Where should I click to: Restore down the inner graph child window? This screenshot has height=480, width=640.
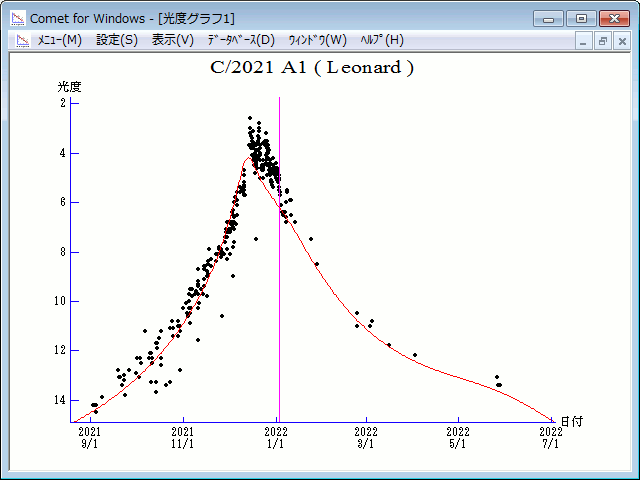[603, 41]
